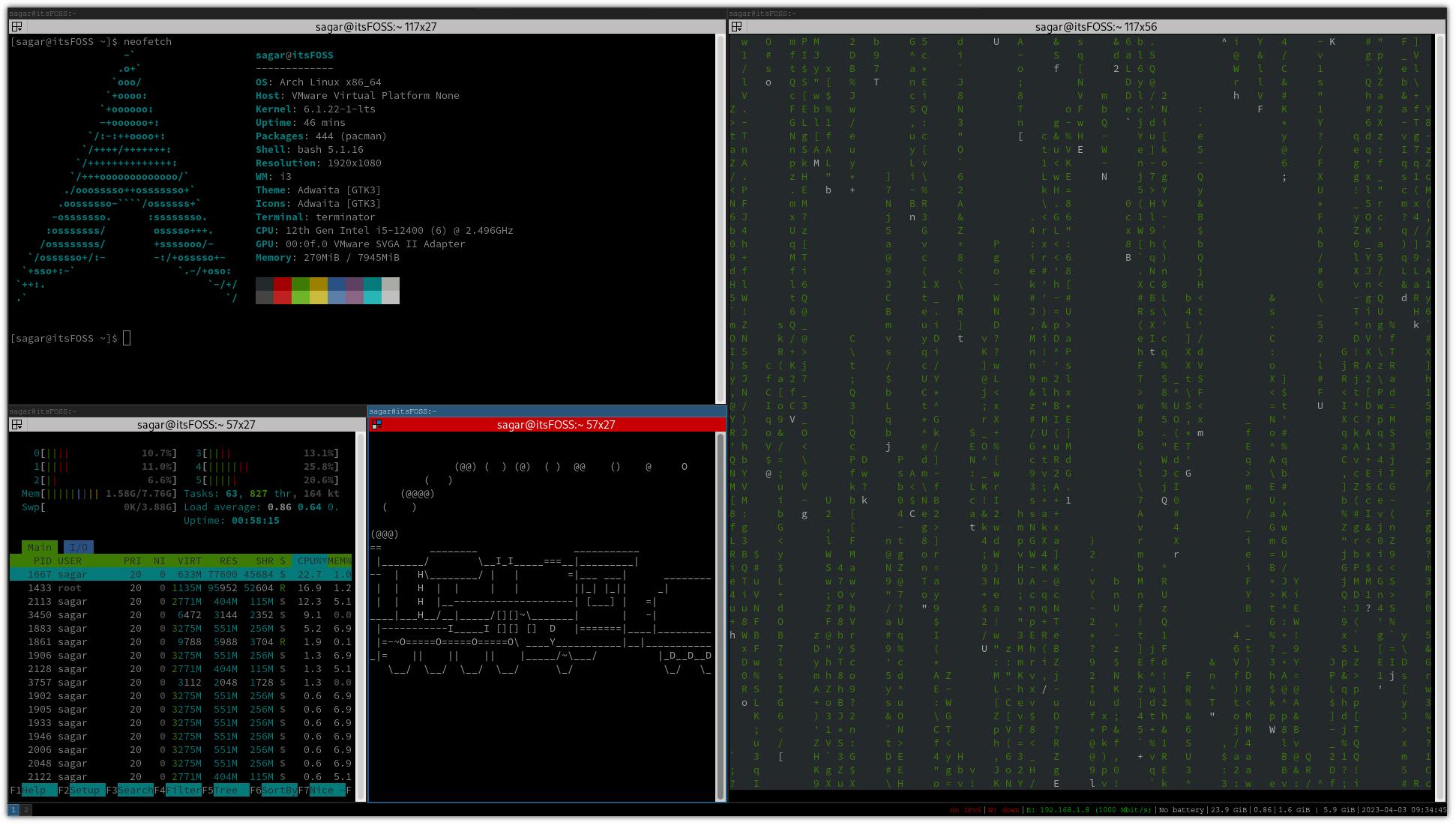This screenshot has height=825, width=1456.
Task: Sort by CPU% column header in htop
Action: (x=308, y=561)
